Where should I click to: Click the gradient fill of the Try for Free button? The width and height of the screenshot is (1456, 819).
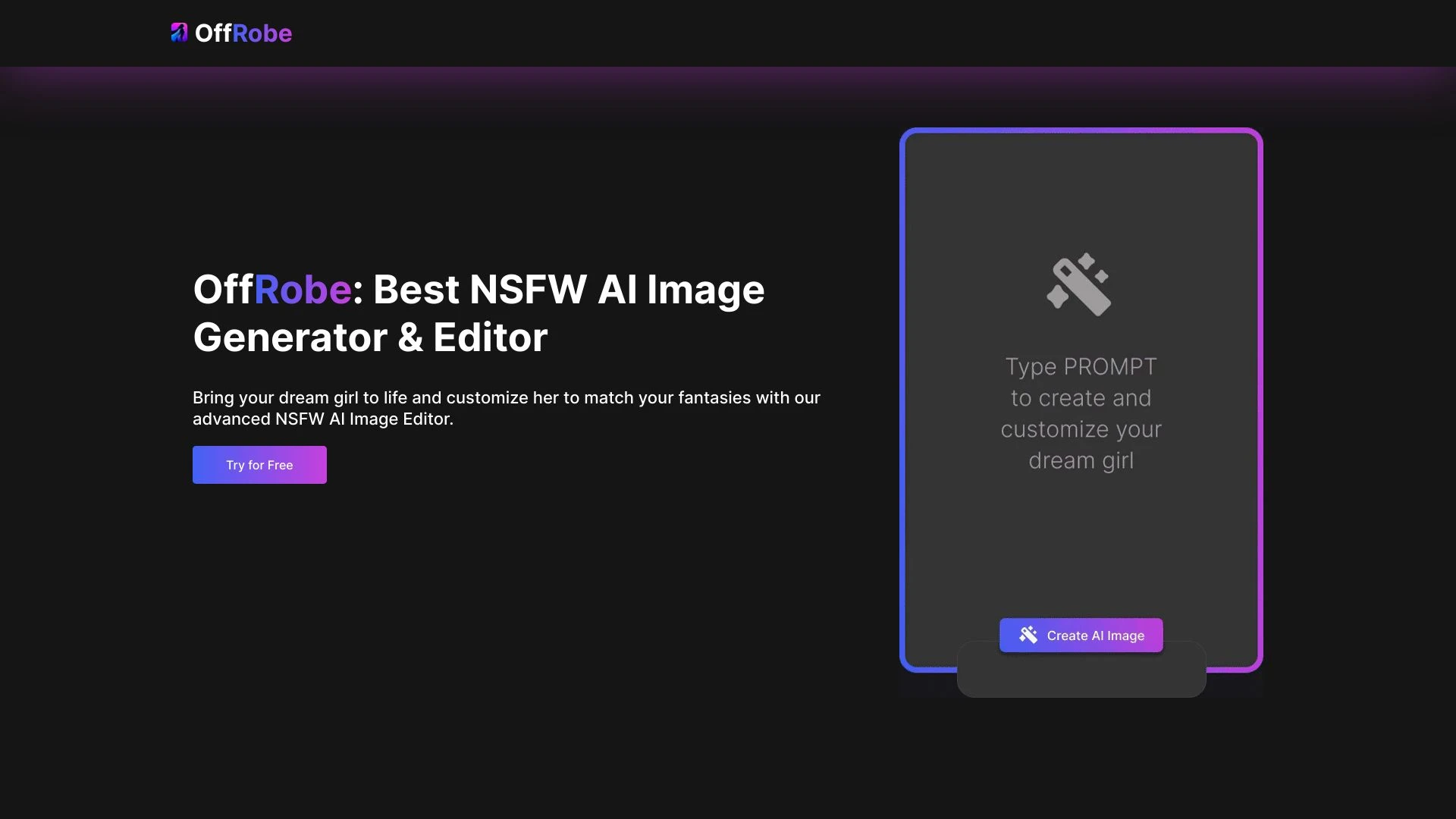(259, 465)
